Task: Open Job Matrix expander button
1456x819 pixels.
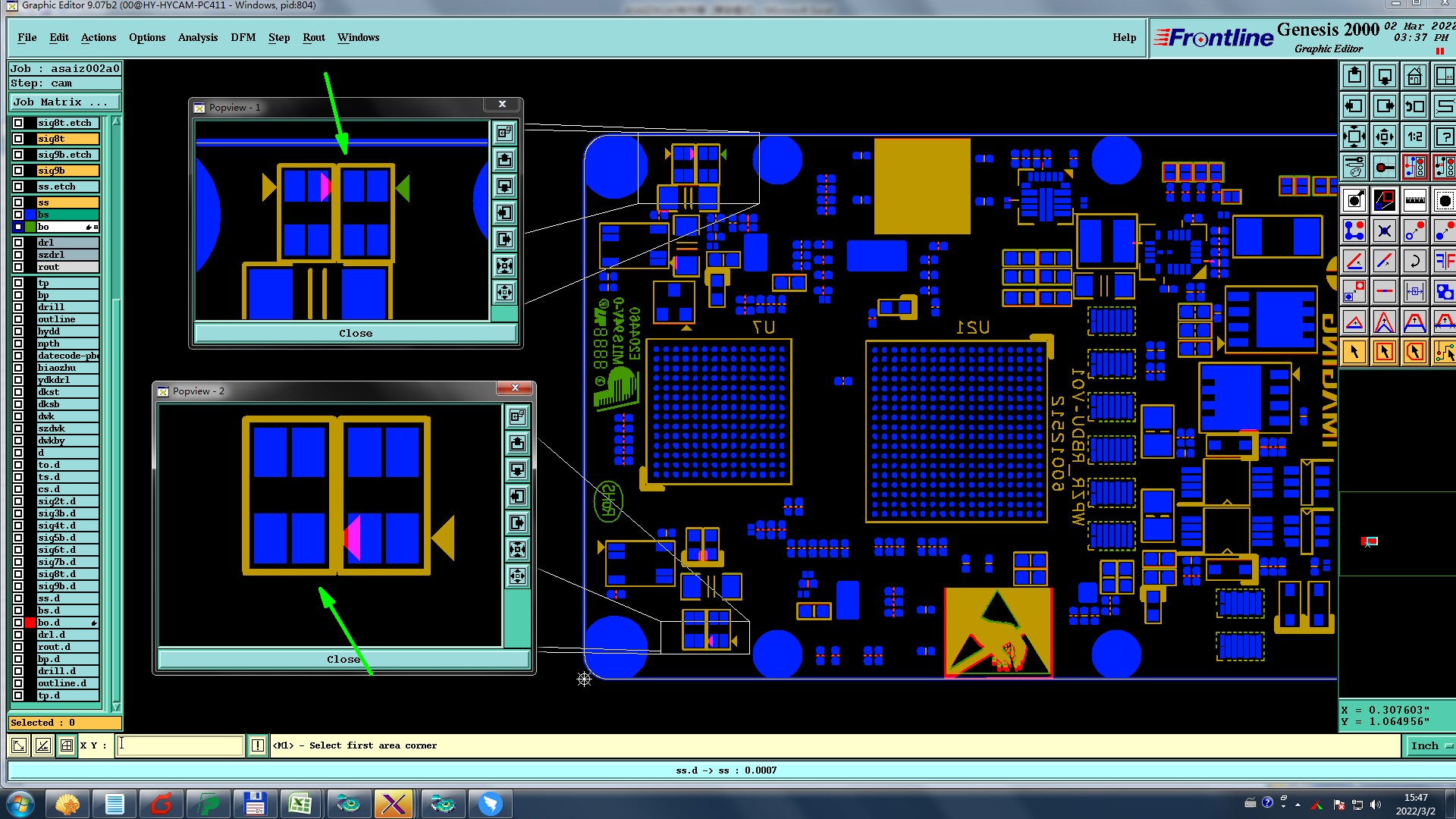Action: coord(64,102)
